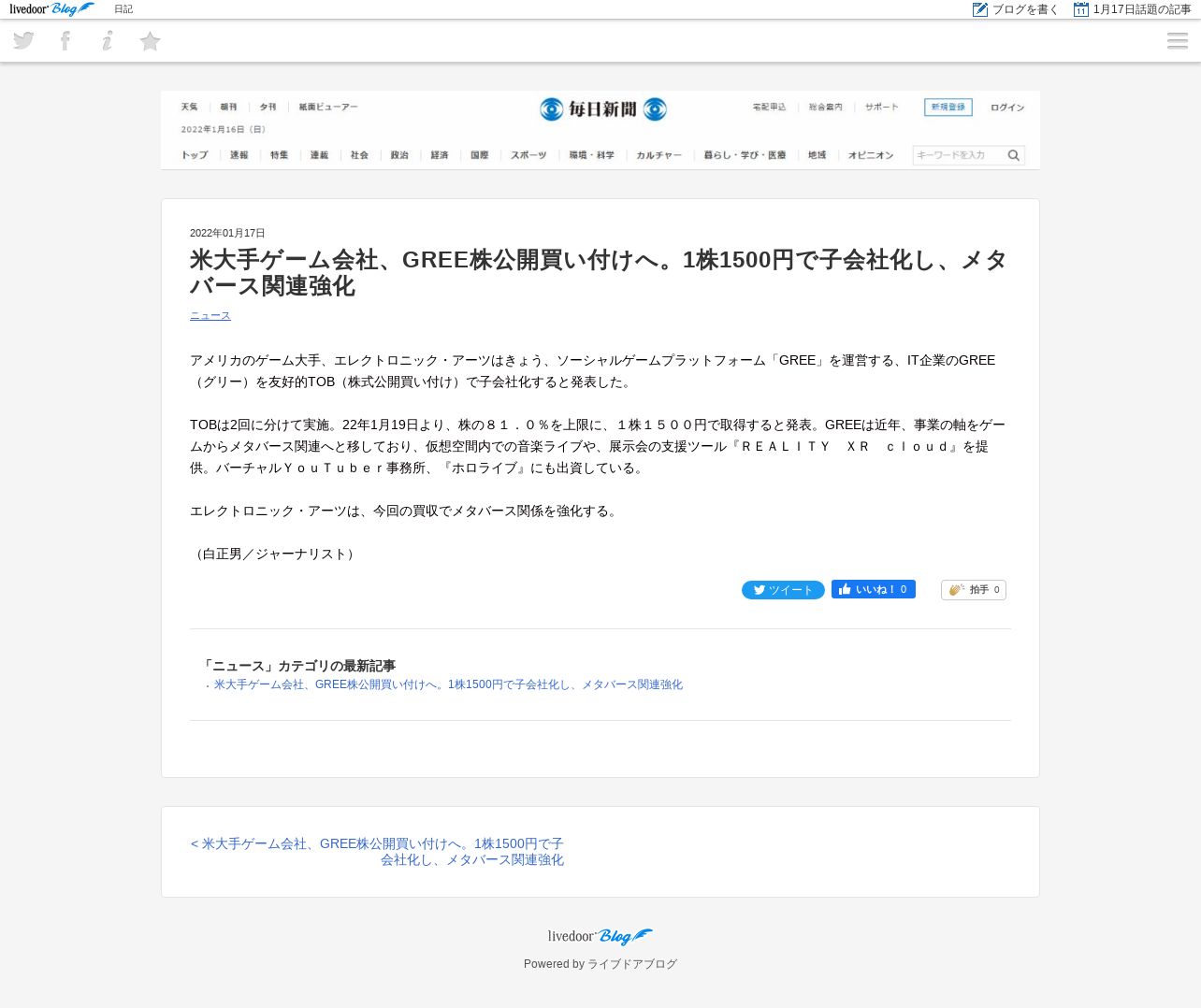This screenshot has width=1201, height=1008.
Task: Click the サポート item in the header image
Action: (881, 108)
